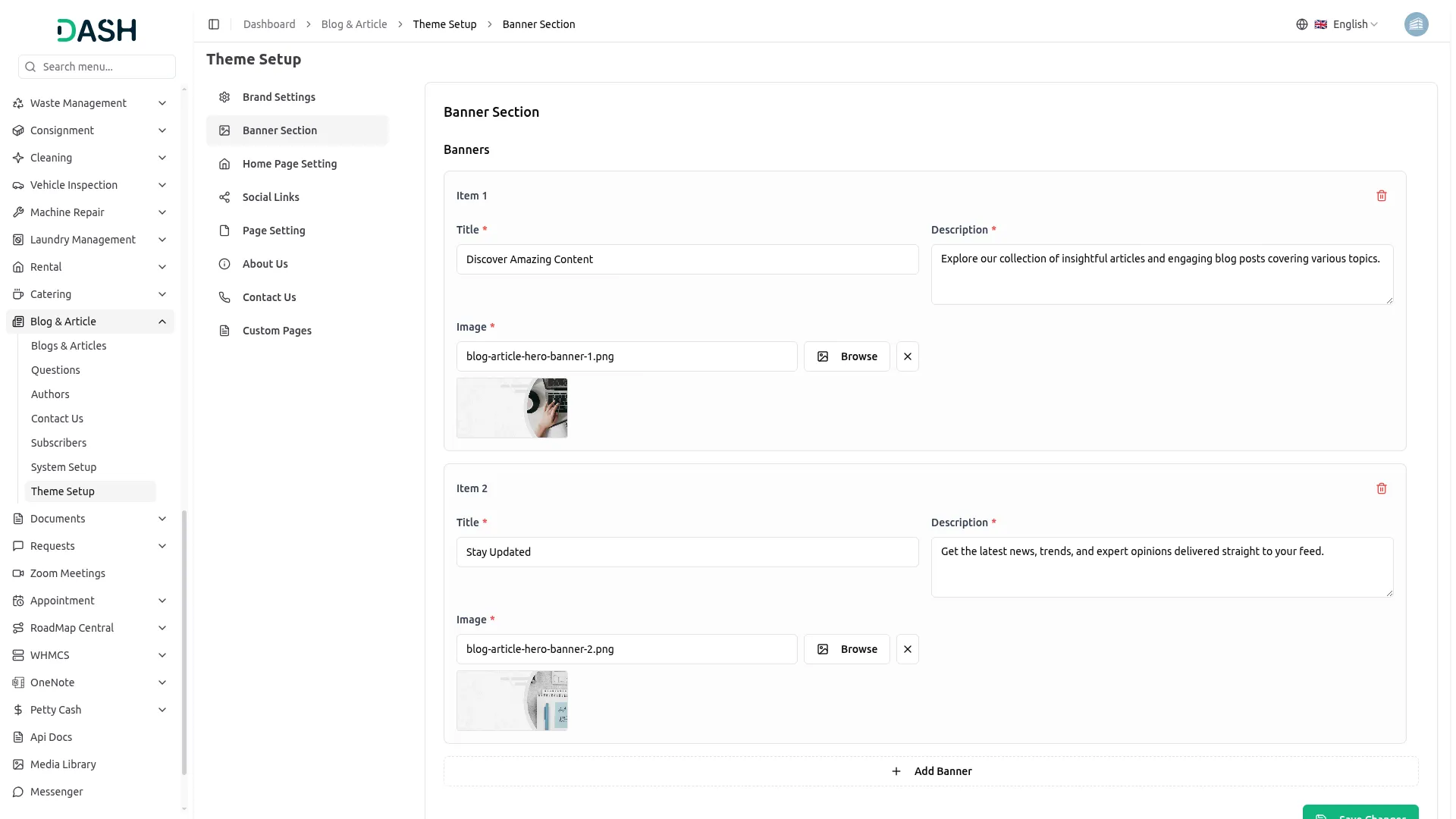
Task: Expand the WHMCS menu
Action: [x=90, y=655]
